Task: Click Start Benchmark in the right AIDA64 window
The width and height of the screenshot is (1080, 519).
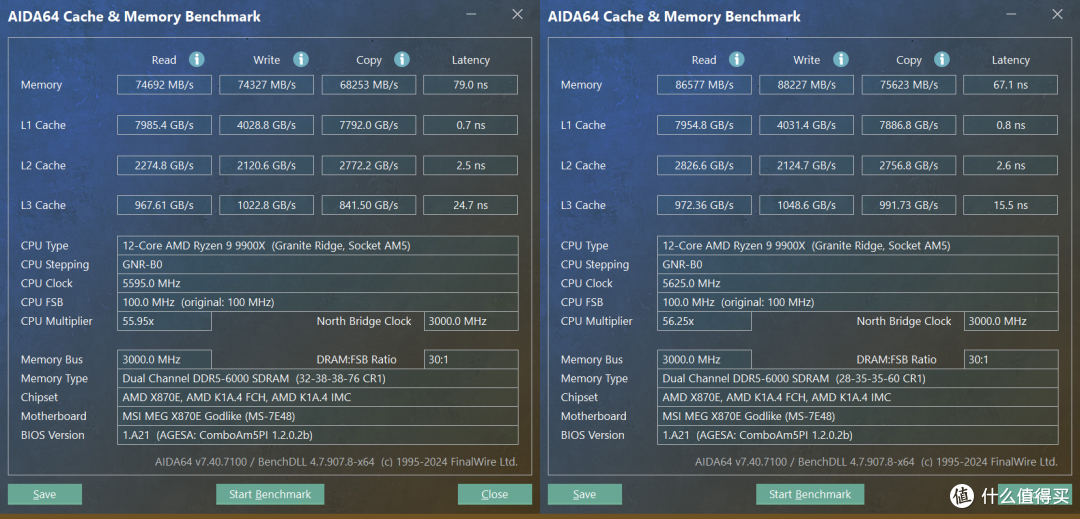Action: pyautogui.click(x=810, y=494)
